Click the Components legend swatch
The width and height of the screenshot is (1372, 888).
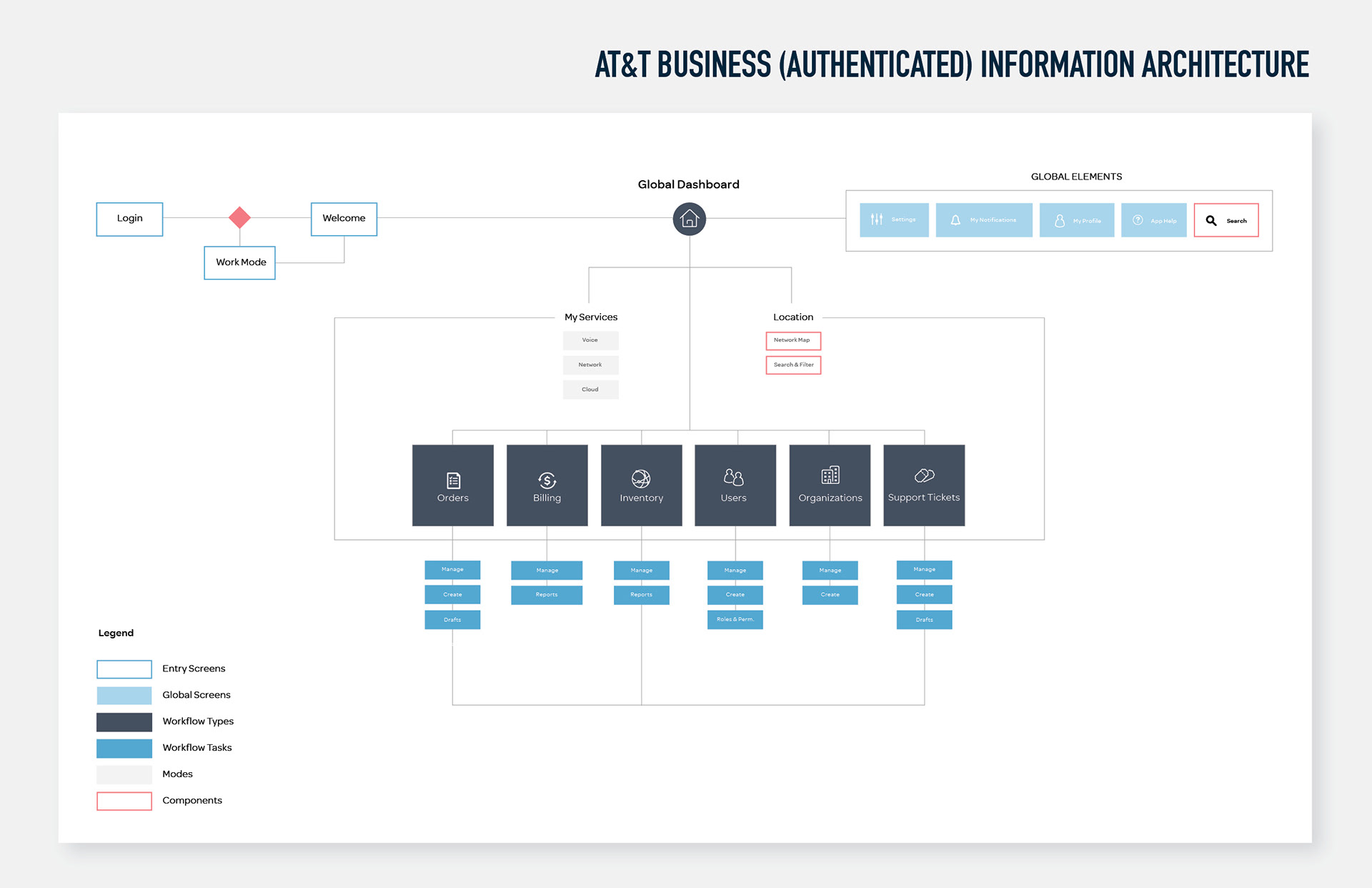click(x=124, y=801)
